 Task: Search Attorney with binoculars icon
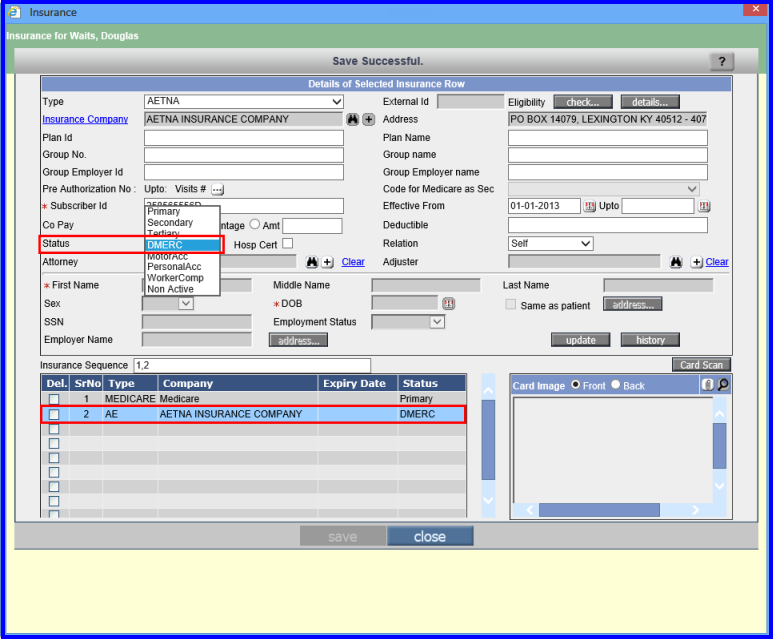pos(312,262)
